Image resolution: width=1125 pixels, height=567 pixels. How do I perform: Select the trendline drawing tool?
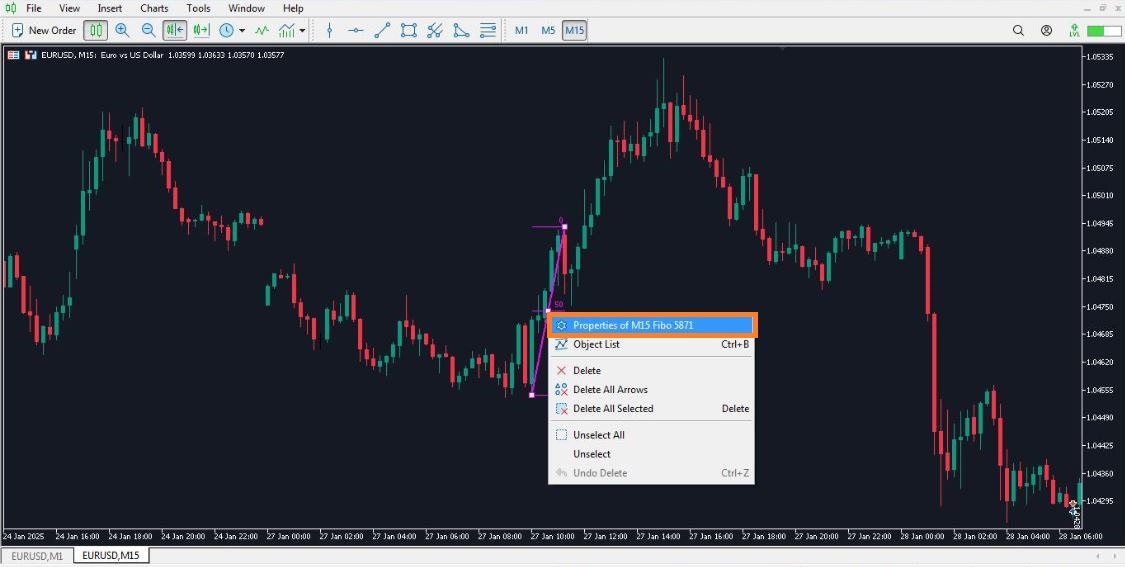382,30
